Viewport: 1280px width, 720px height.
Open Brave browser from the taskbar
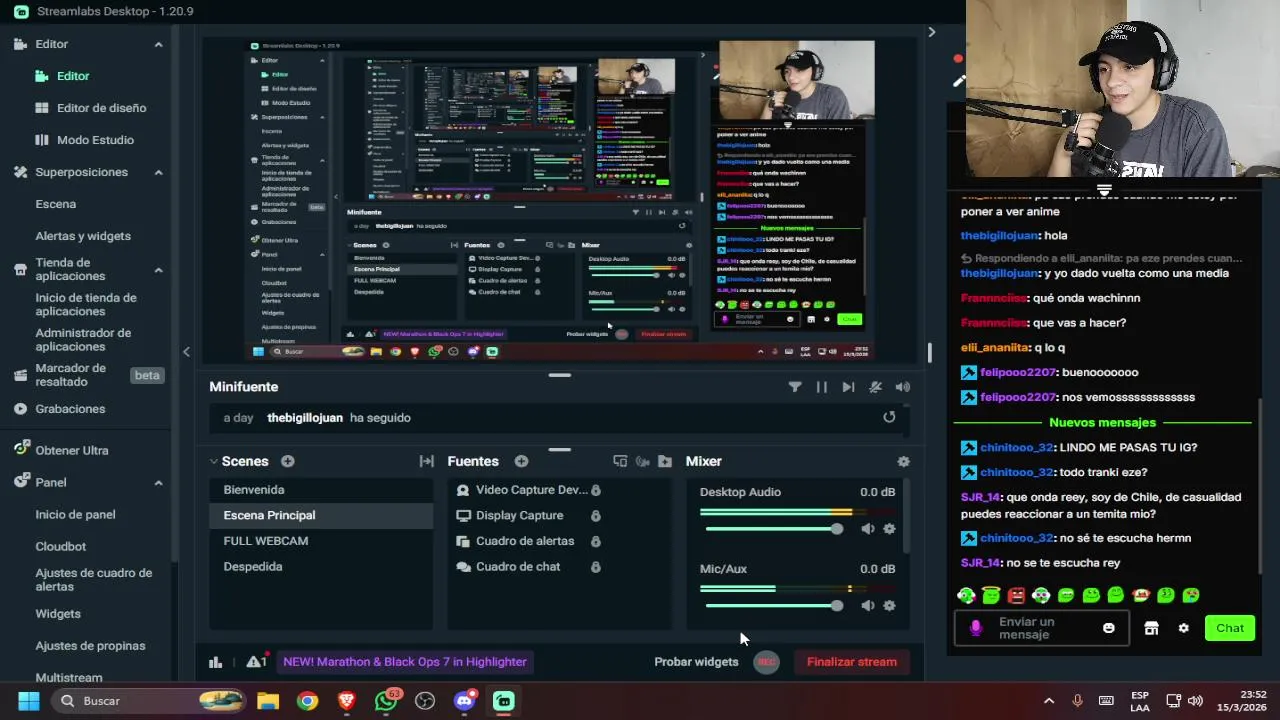346,701
